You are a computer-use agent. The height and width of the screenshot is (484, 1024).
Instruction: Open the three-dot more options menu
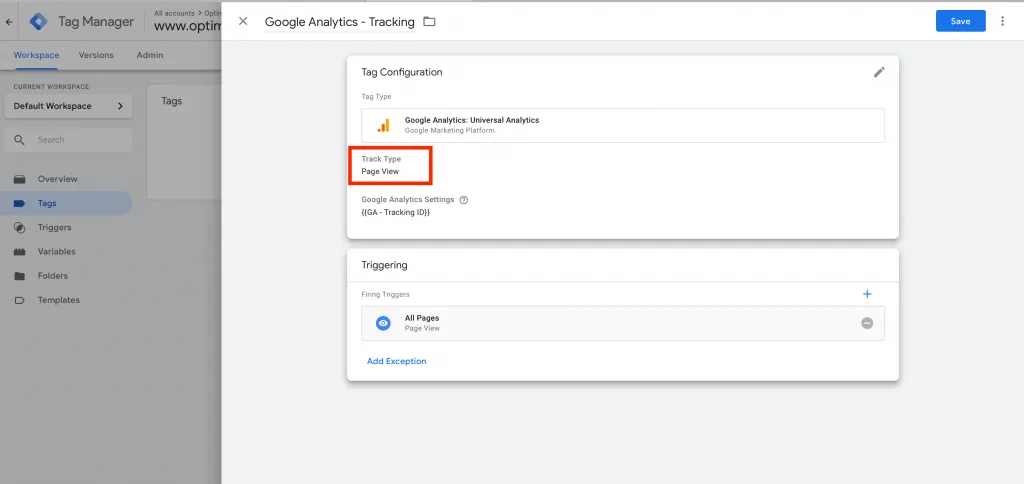point(1002,21)
